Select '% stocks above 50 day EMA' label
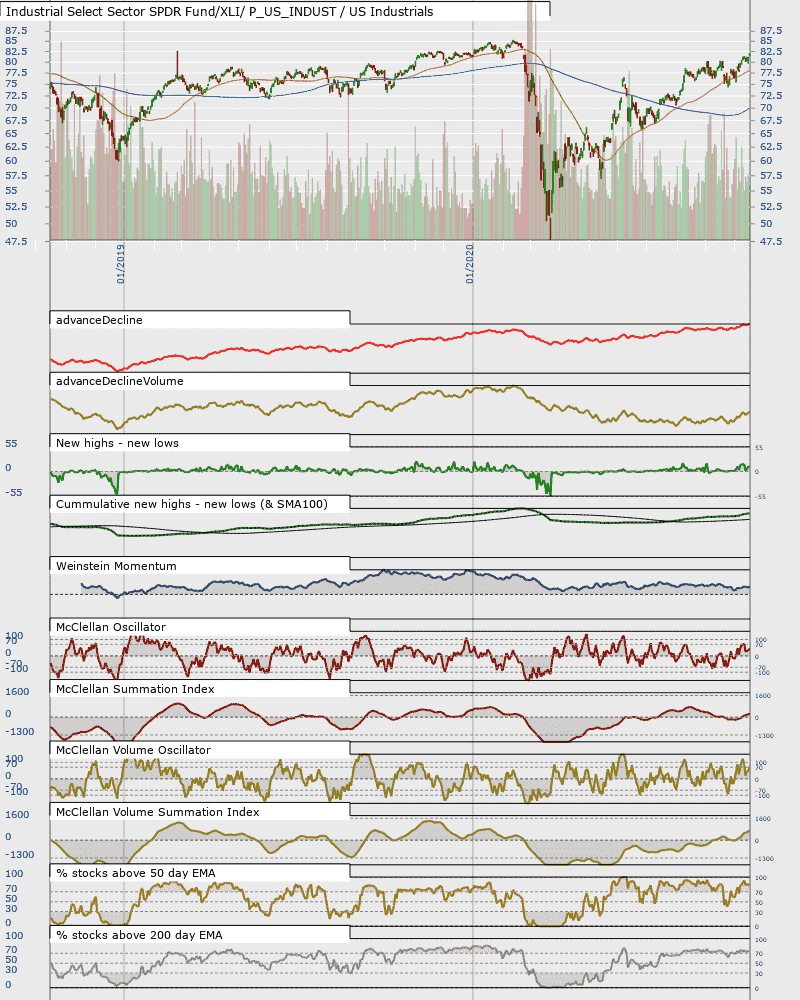This screenshot has width=800, height=1000. pyautogui.click(x=135, y=874)
